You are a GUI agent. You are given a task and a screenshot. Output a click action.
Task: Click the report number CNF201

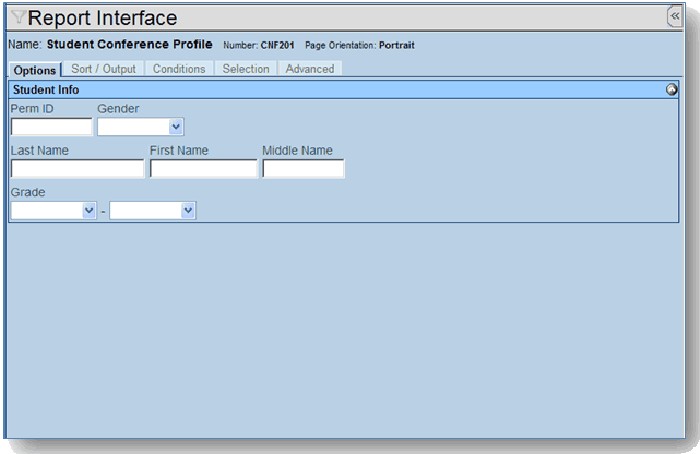point(278,46)
